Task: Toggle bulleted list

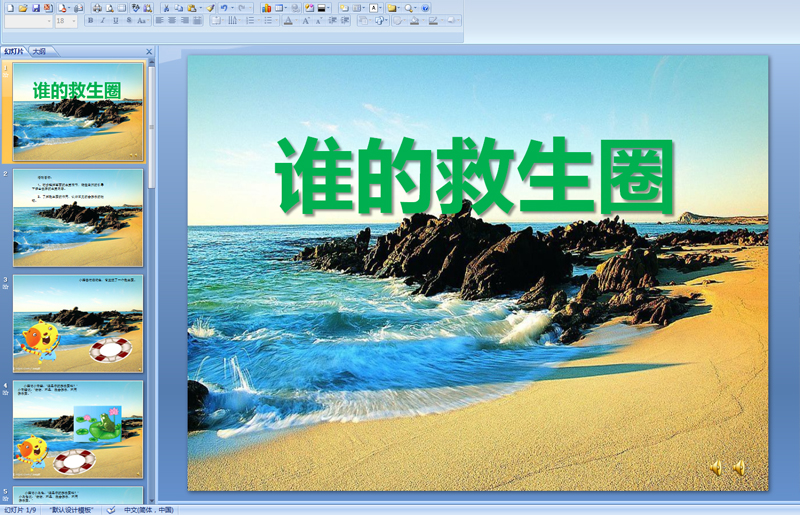Action: pyautogui.click(x=268, y=20)
